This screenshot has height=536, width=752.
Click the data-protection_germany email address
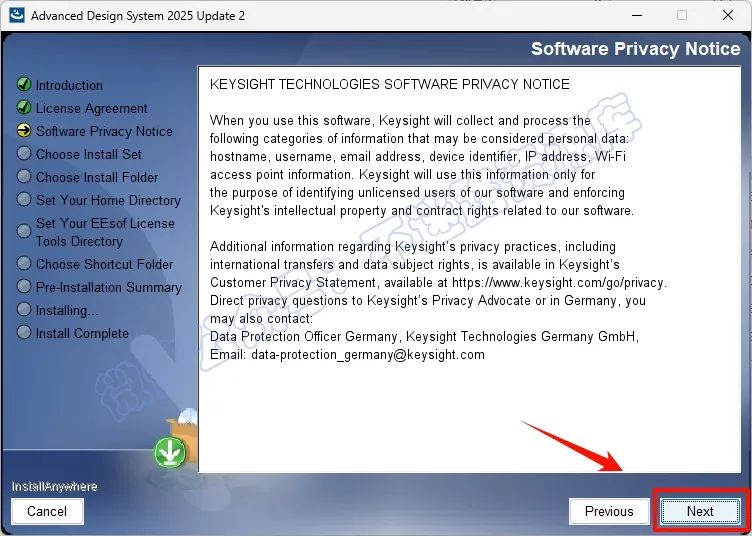368,355
